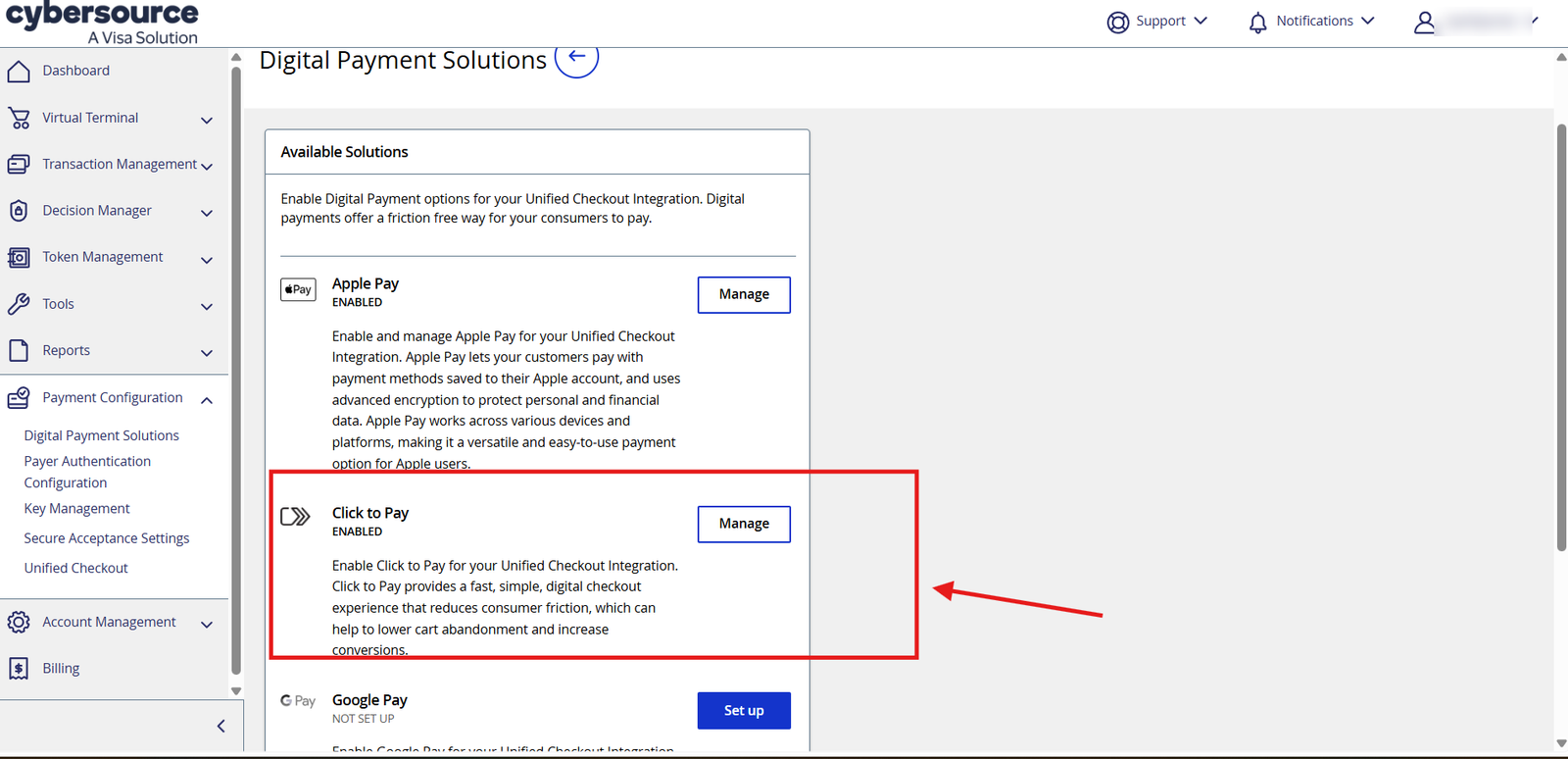Click the Account Management gear icon
1568x759 pixels.
pos(19,622)
